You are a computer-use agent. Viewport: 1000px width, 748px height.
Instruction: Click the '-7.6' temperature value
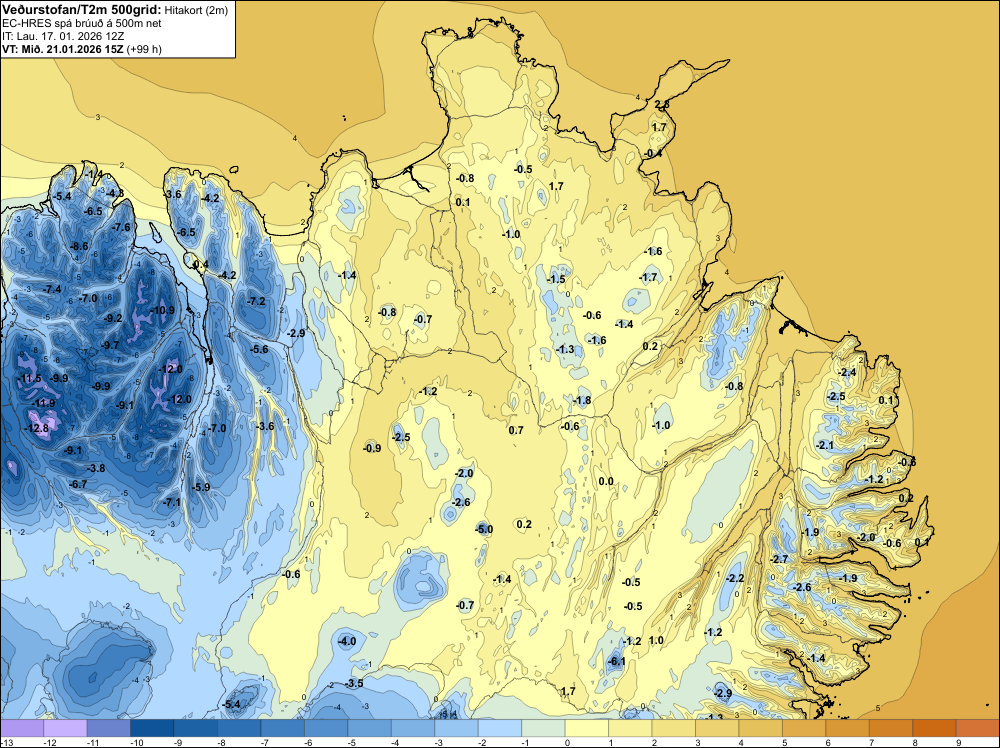[121, 227]
